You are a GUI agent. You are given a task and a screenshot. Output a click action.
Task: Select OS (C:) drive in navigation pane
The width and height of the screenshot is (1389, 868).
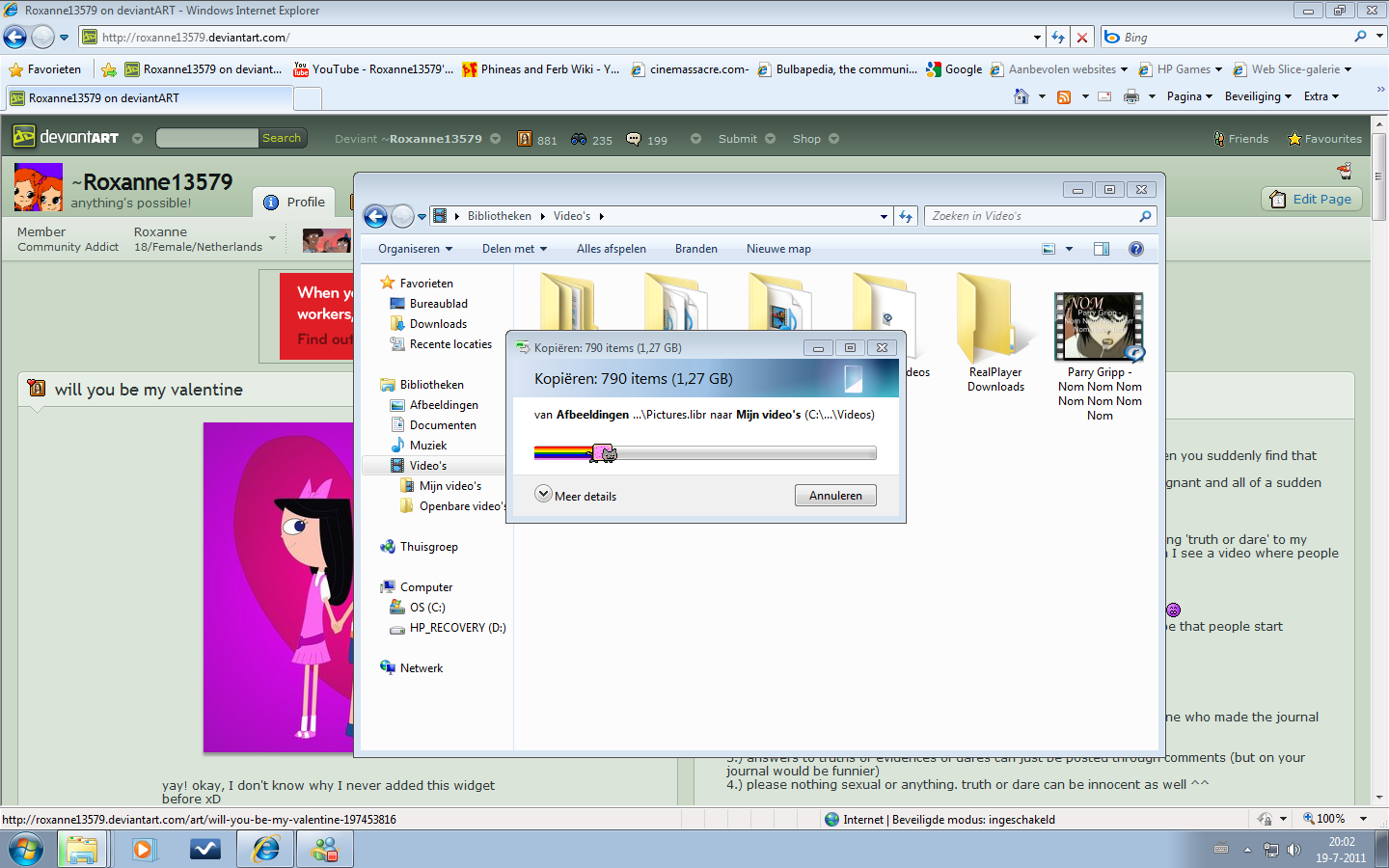tap(418, 608)
